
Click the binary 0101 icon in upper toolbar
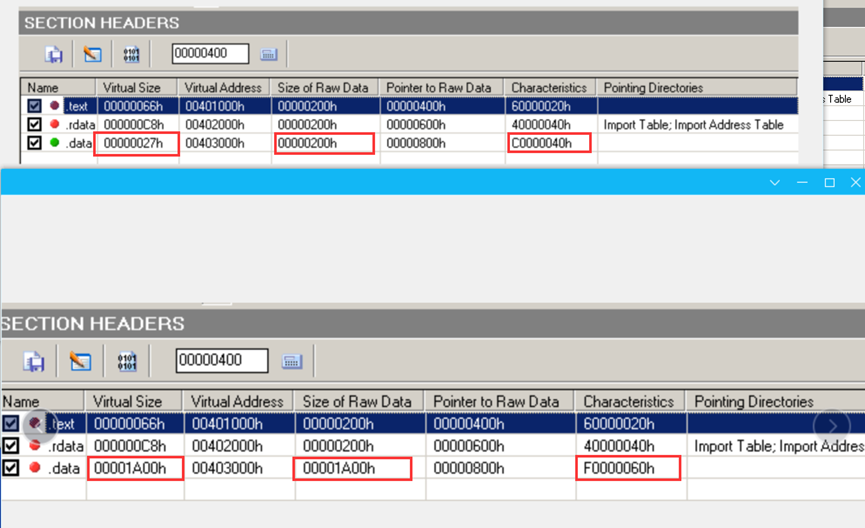point(131,54)
